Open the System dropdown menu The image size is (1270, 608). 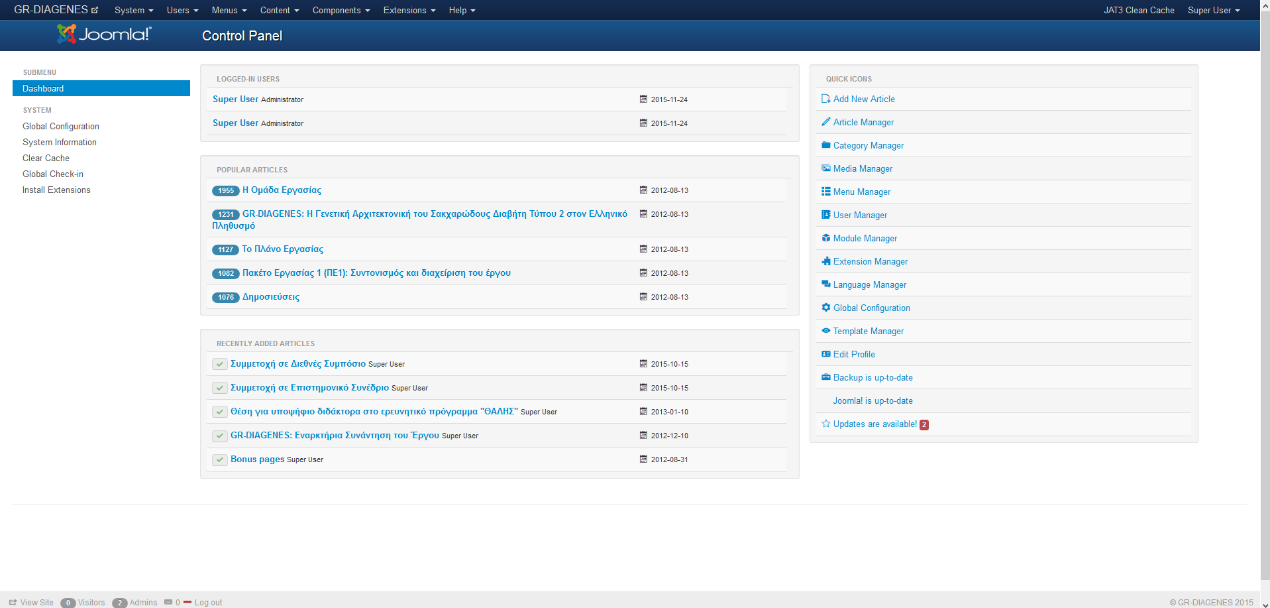click(x=133, y=10)
